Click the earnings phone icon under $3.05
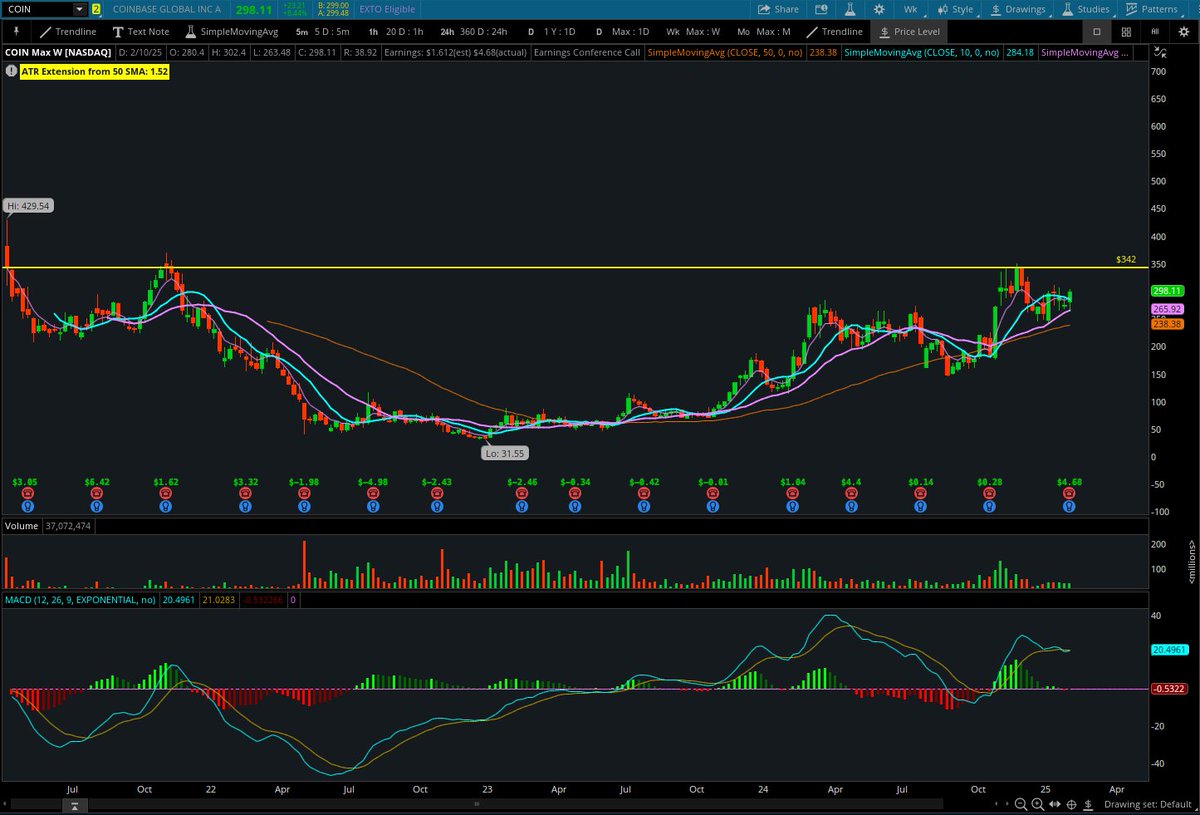This screenshot has height=815, width=1200. pos(27,493)
